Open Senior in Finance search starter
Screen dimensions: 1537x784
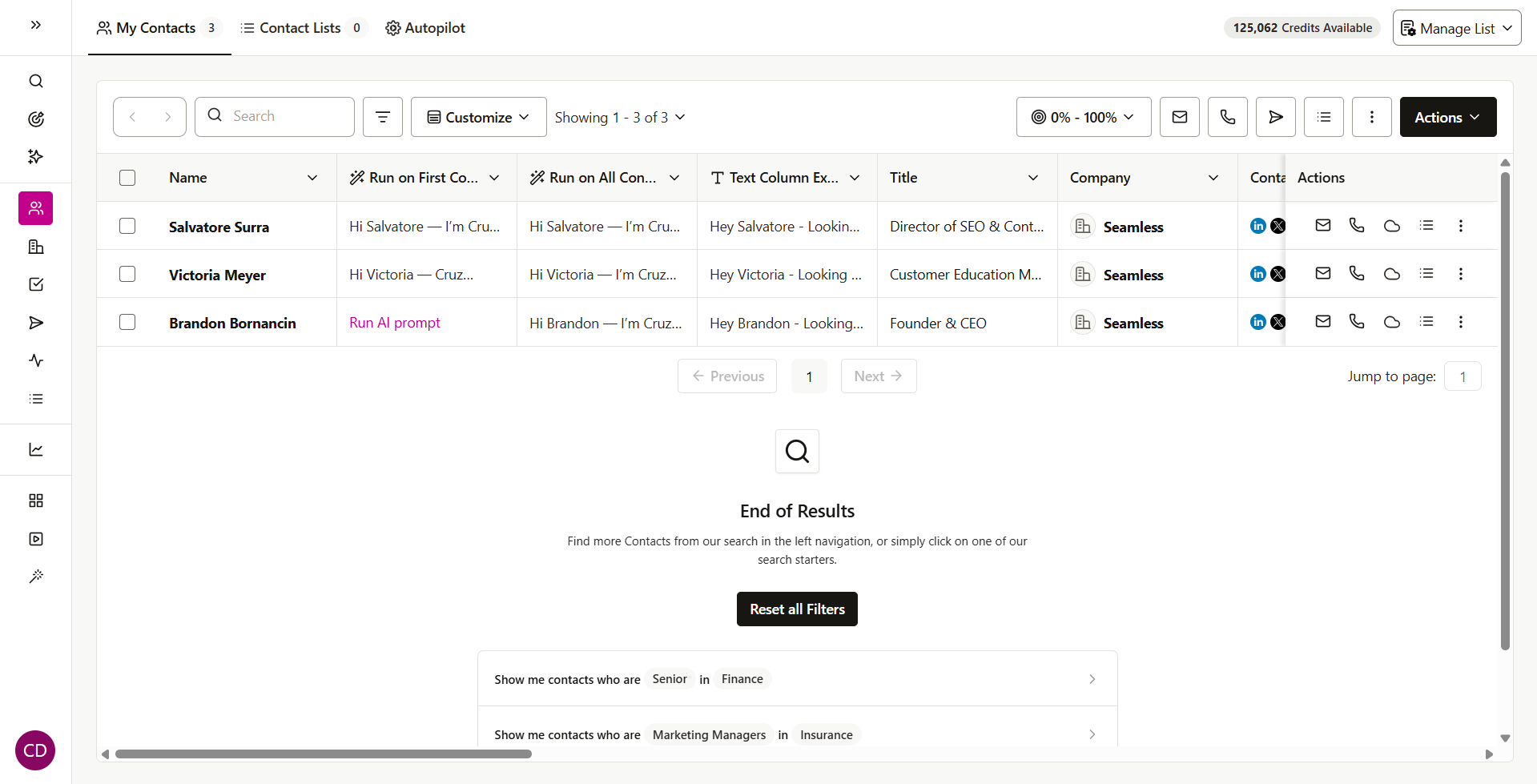pos(797,679)
